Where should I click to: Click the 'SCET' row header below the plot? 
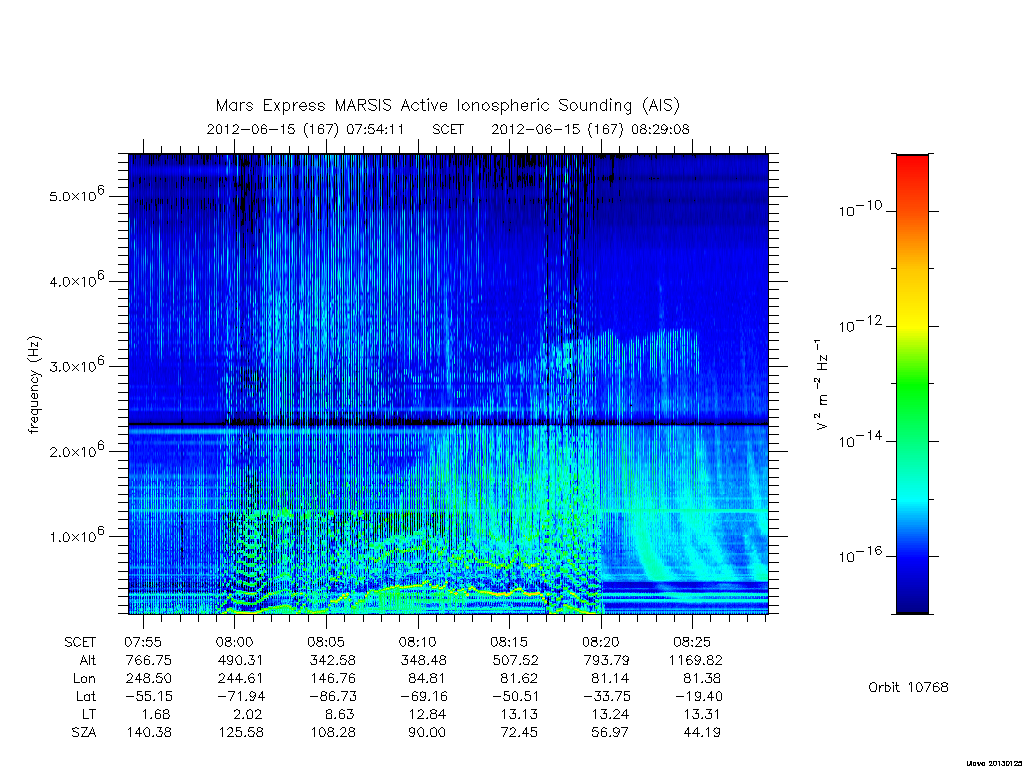click(80, 643)
